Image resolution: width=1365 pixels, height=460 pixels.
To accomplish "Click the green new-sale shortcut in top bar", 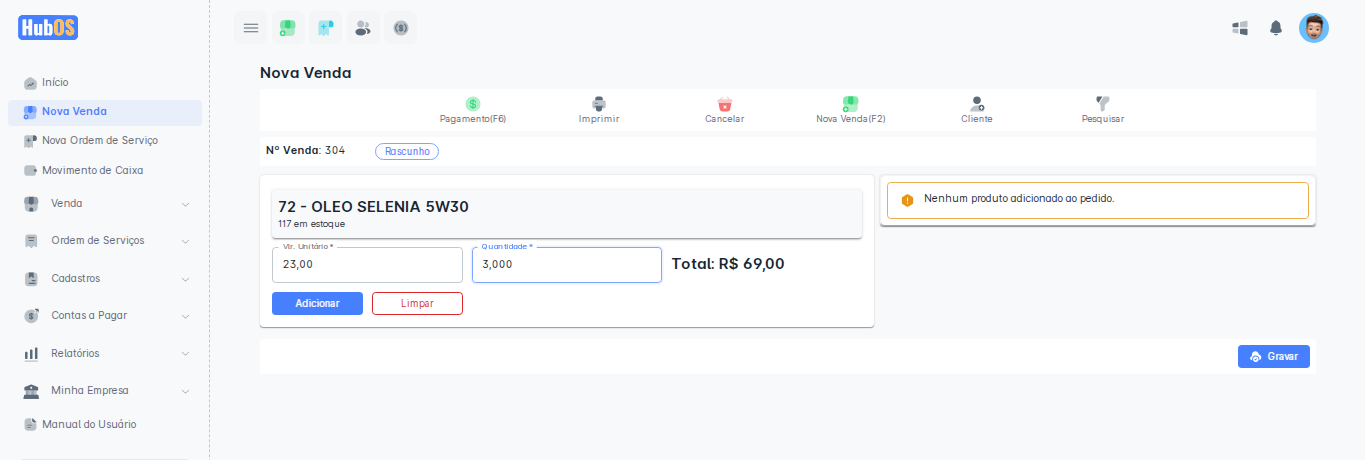I will click(288, 28).
